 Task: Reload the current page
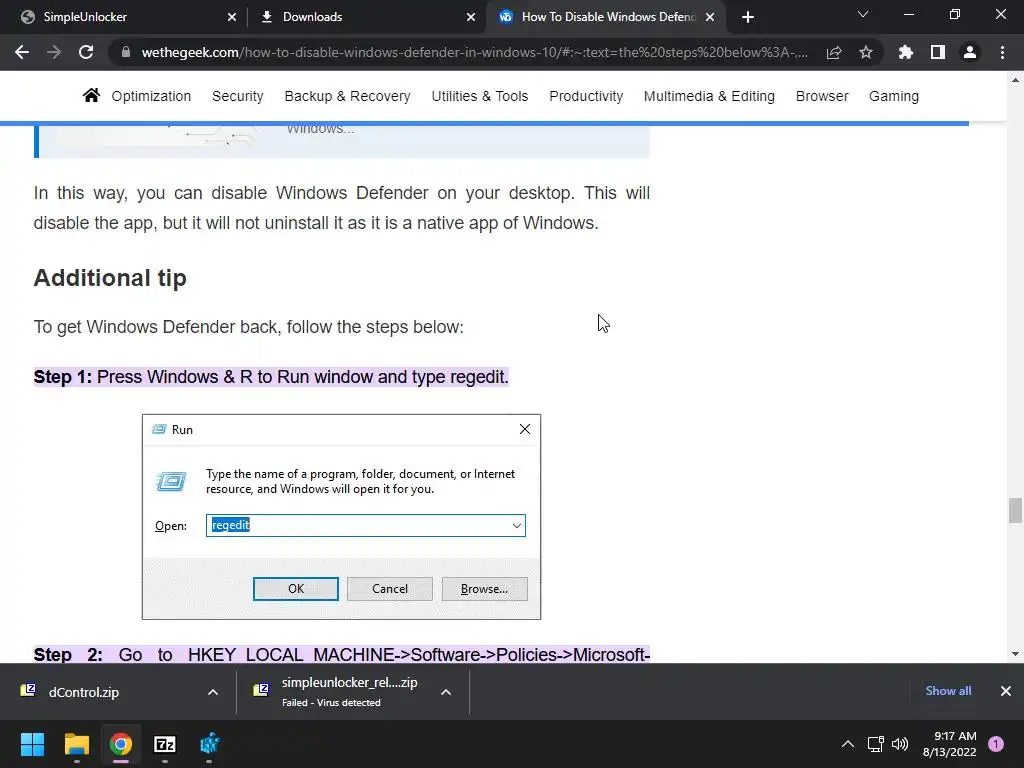(x=86, y=52)
